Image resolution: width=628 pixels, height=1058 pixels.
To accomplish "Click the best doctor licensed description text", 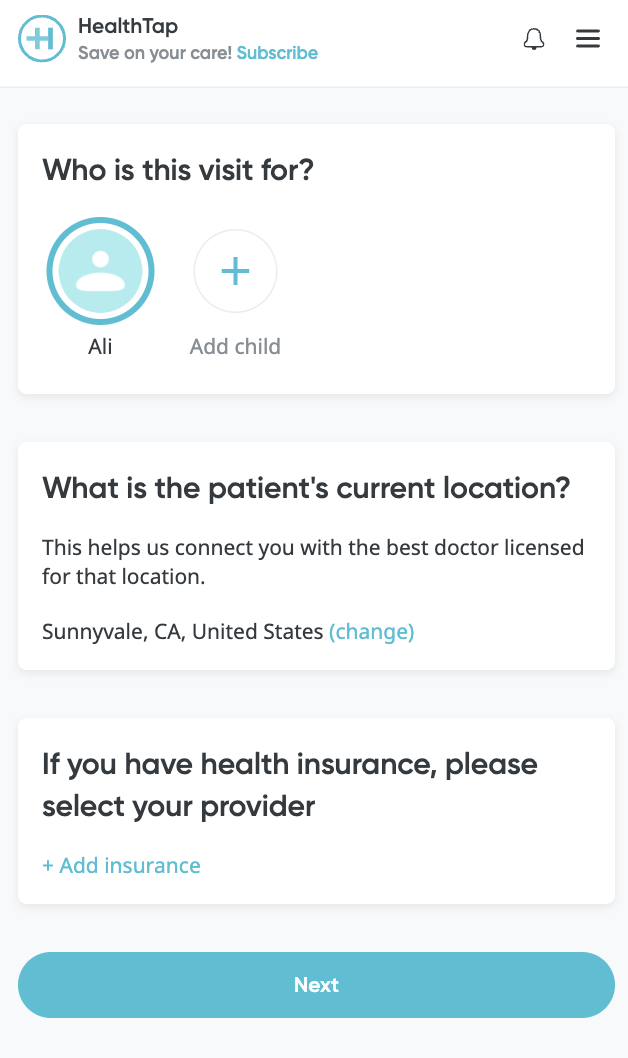I will pyautogui.click(x=313, y=561).
